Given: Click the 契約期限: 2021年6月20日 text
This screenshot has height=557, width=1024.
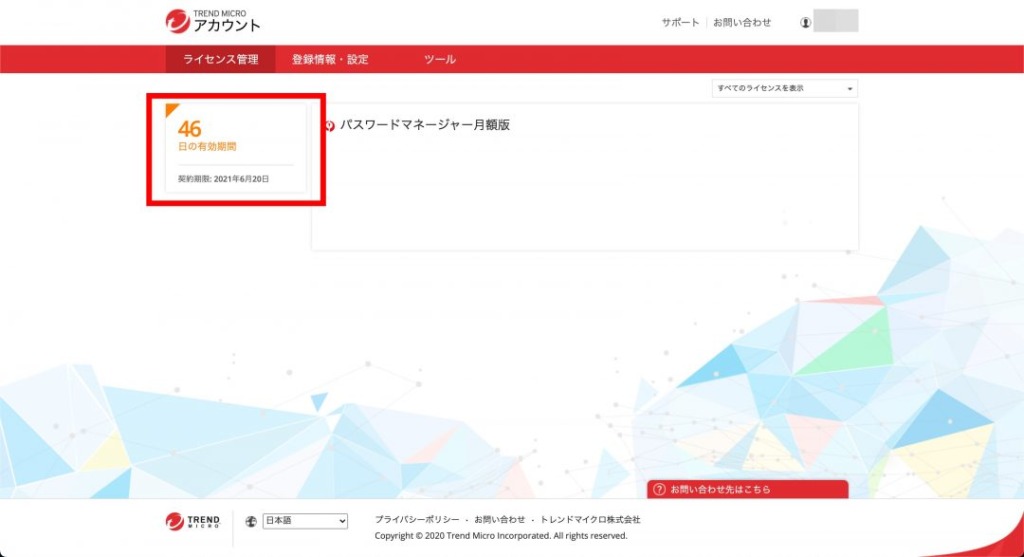Looking at the screenshot, I should coord(223,179).
